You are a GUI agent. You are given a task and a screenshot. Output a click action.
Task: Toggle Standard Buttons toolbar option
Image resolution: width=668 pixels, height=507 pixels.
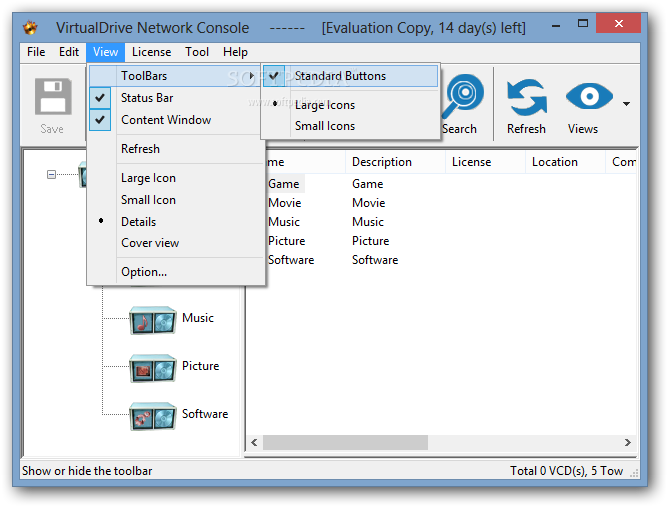click(x=351, y=76)
